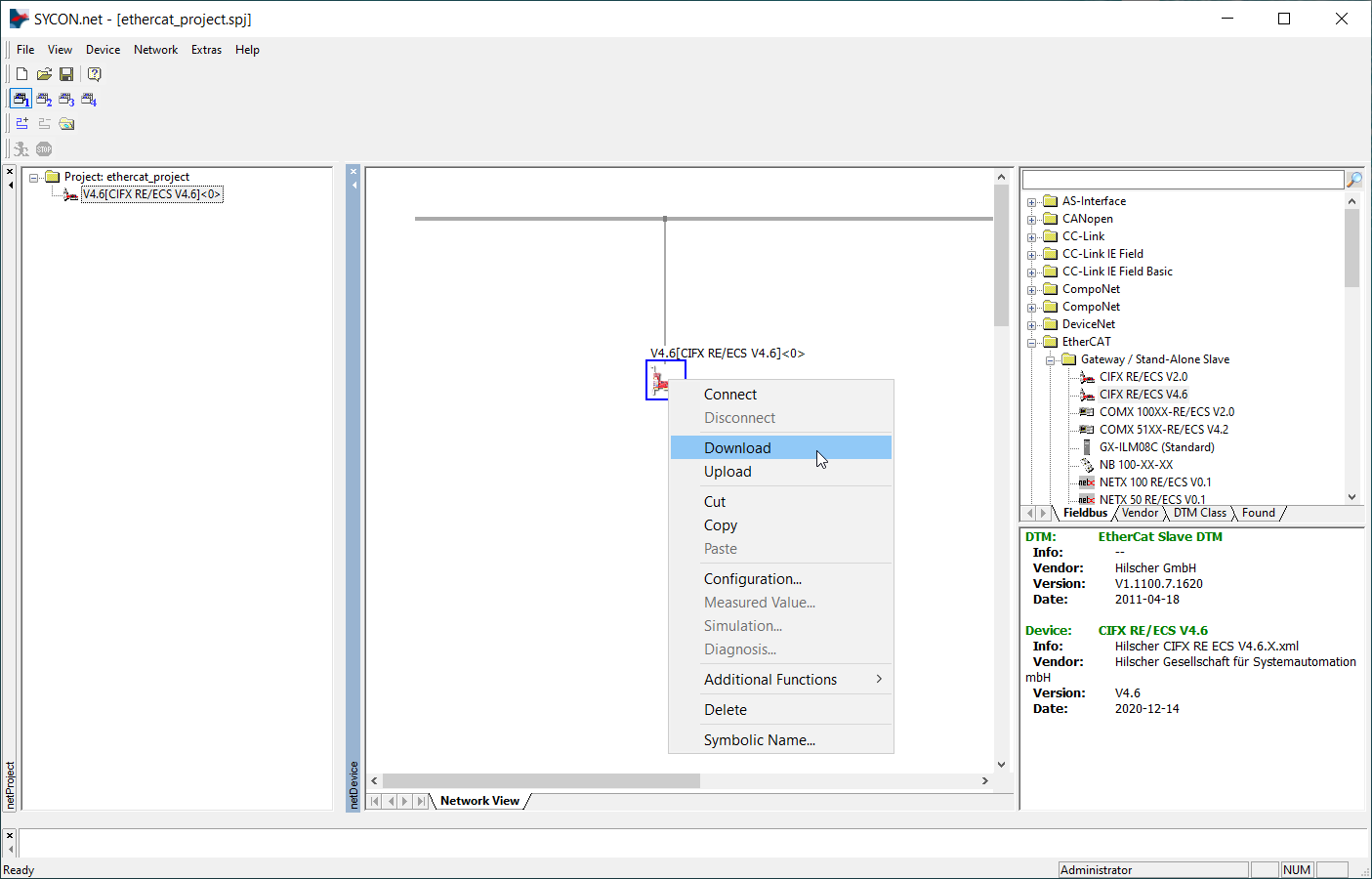Choose Download from the context menu
This screenshot has height=879, width=1372.
(737, 448)
